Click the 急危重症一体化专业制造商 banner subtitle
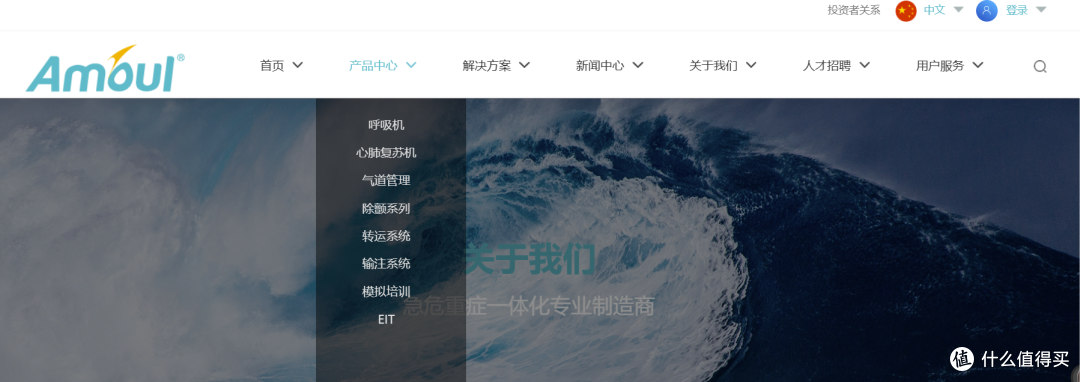The width and height of the screenshot is (1080, 382). [x=528, y=306]
